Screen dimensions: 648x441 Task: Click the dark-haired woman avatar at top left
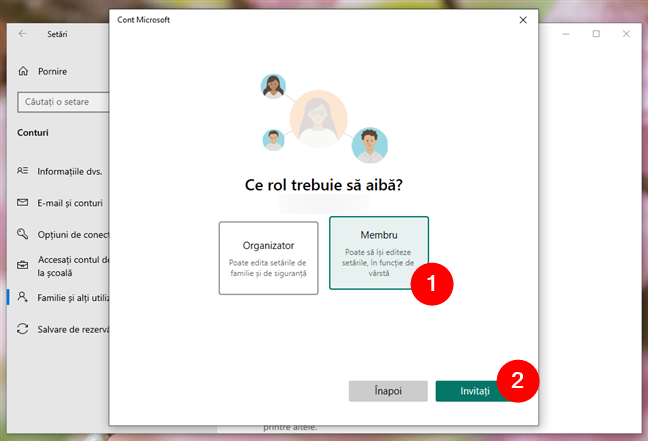(x=272, y=86)
